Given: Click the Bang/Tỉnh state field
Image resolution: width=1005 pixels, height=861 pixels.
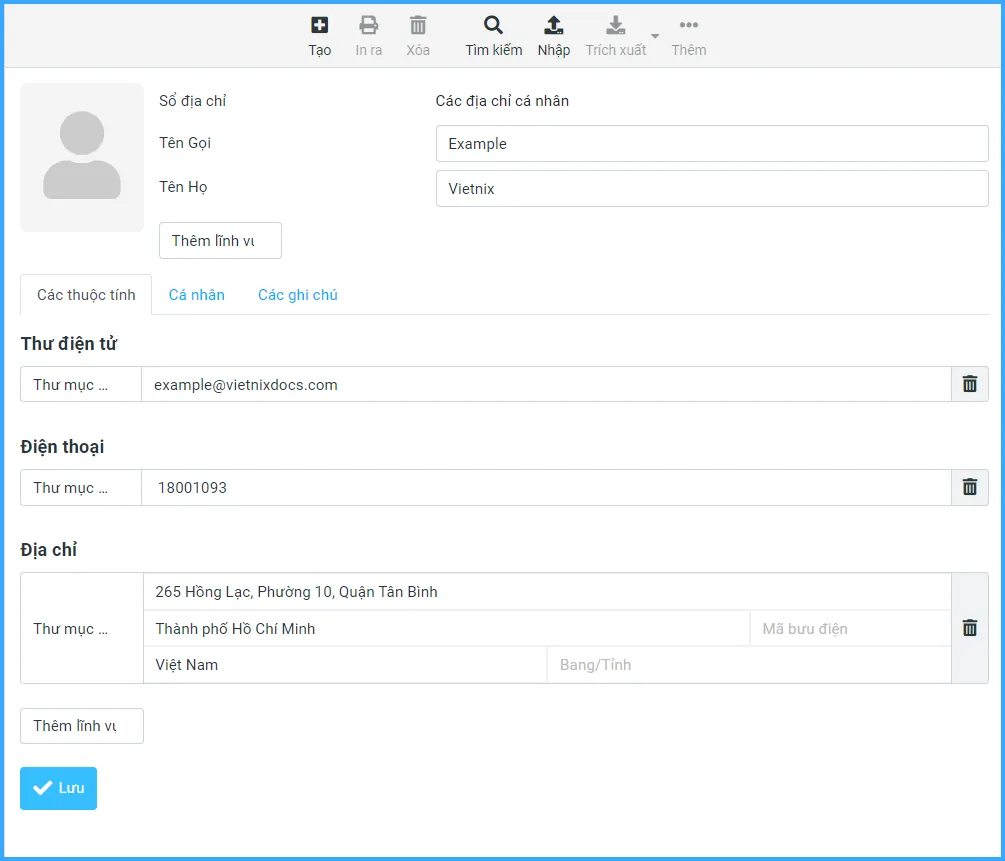Looking at the screenshot, I should [x=748, y=665].
